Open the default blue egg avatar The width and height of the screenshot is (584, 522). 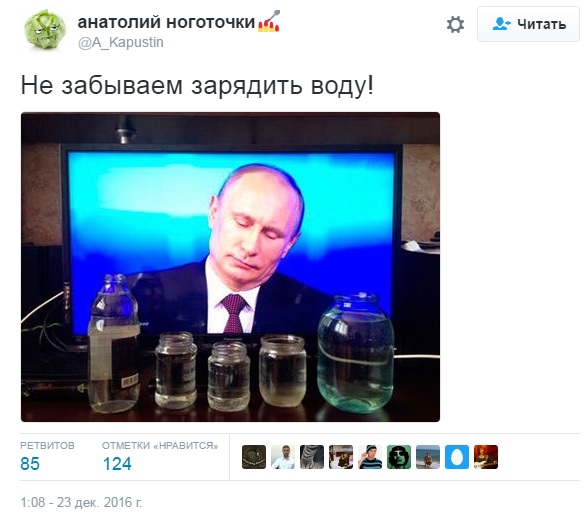click(457, 457)
